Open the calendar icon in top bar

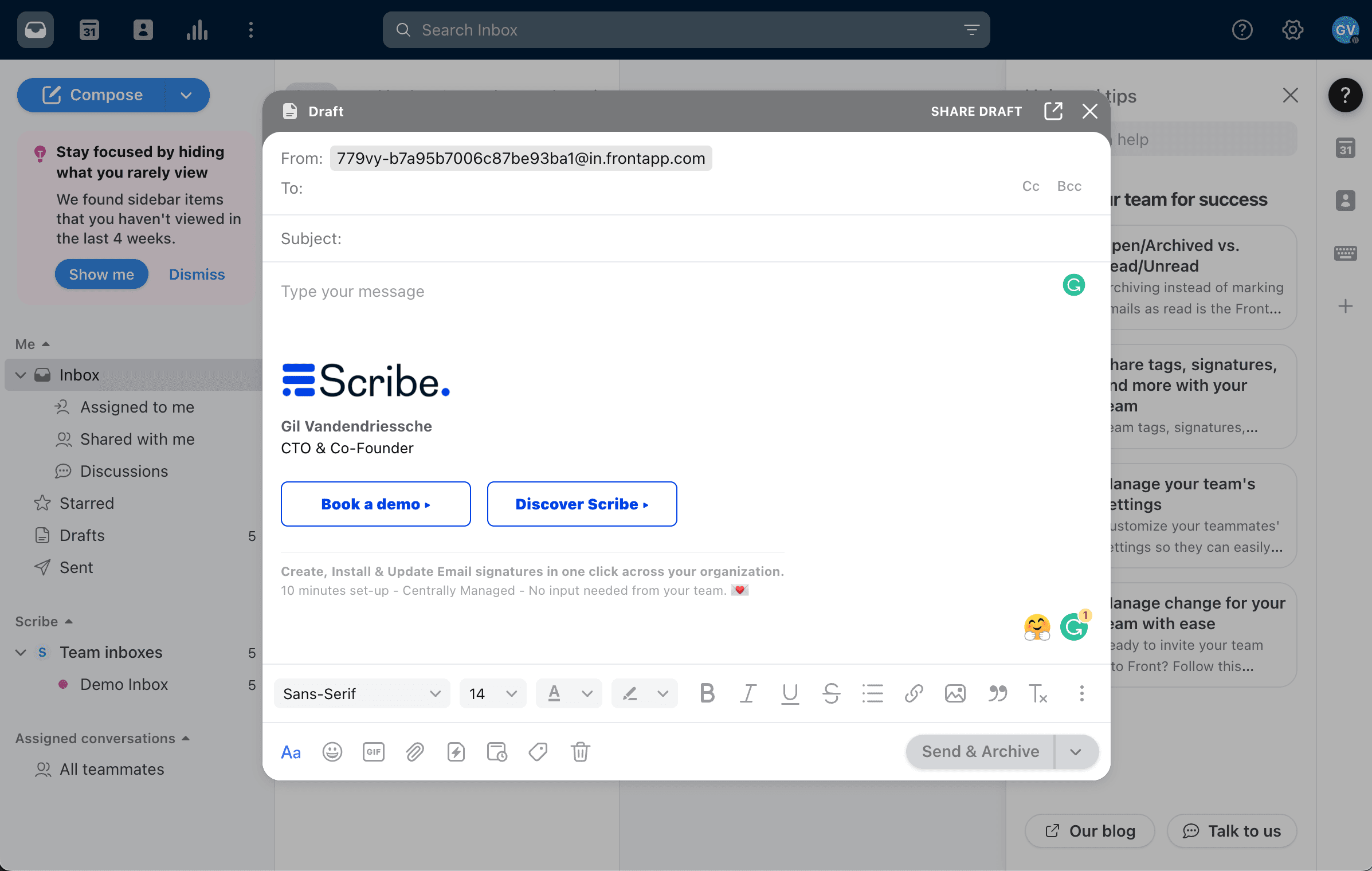click(89, 30)
